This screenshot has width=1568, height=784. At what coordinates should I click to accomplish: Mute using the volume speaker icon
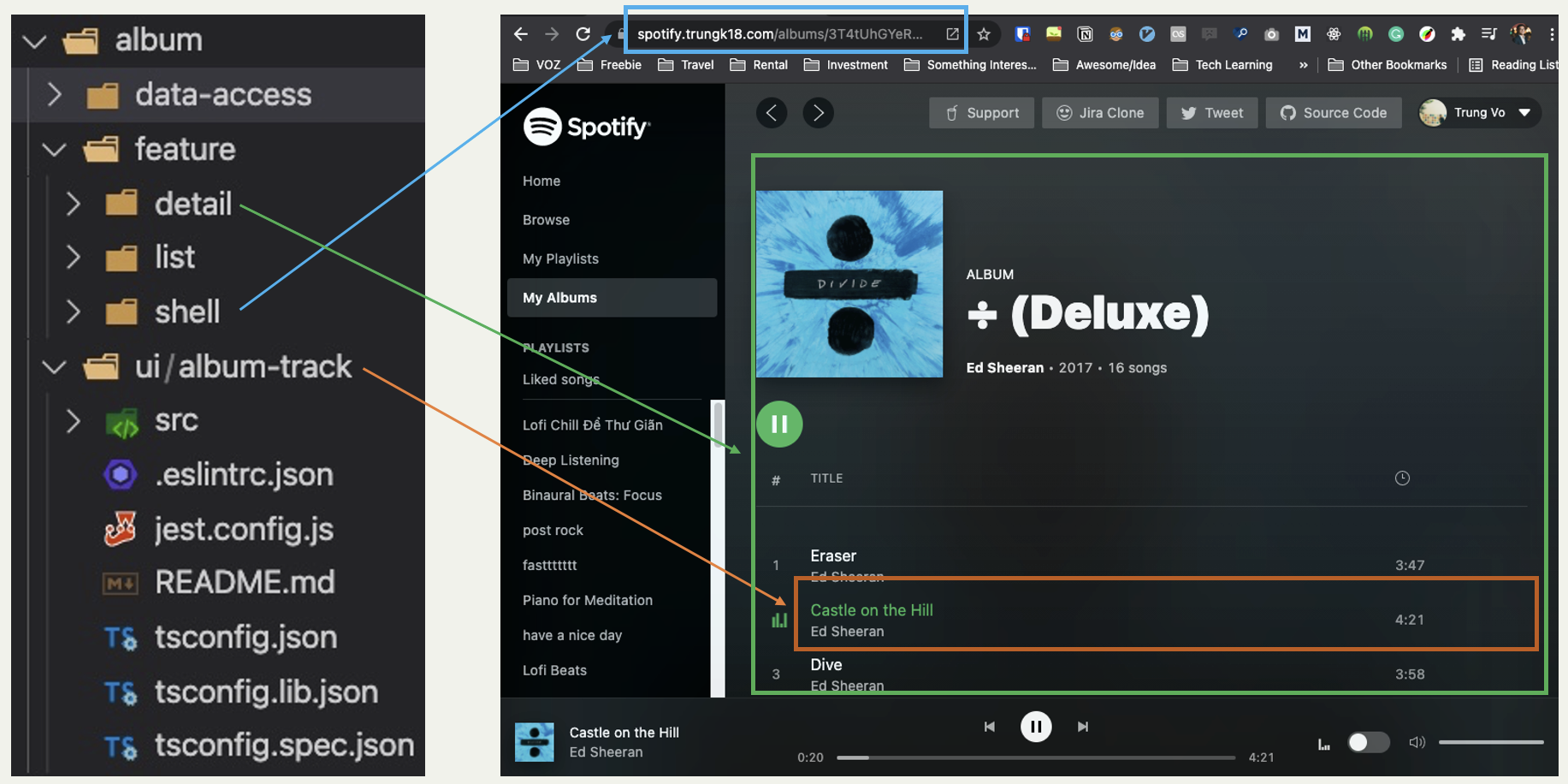pos(1417,742)
